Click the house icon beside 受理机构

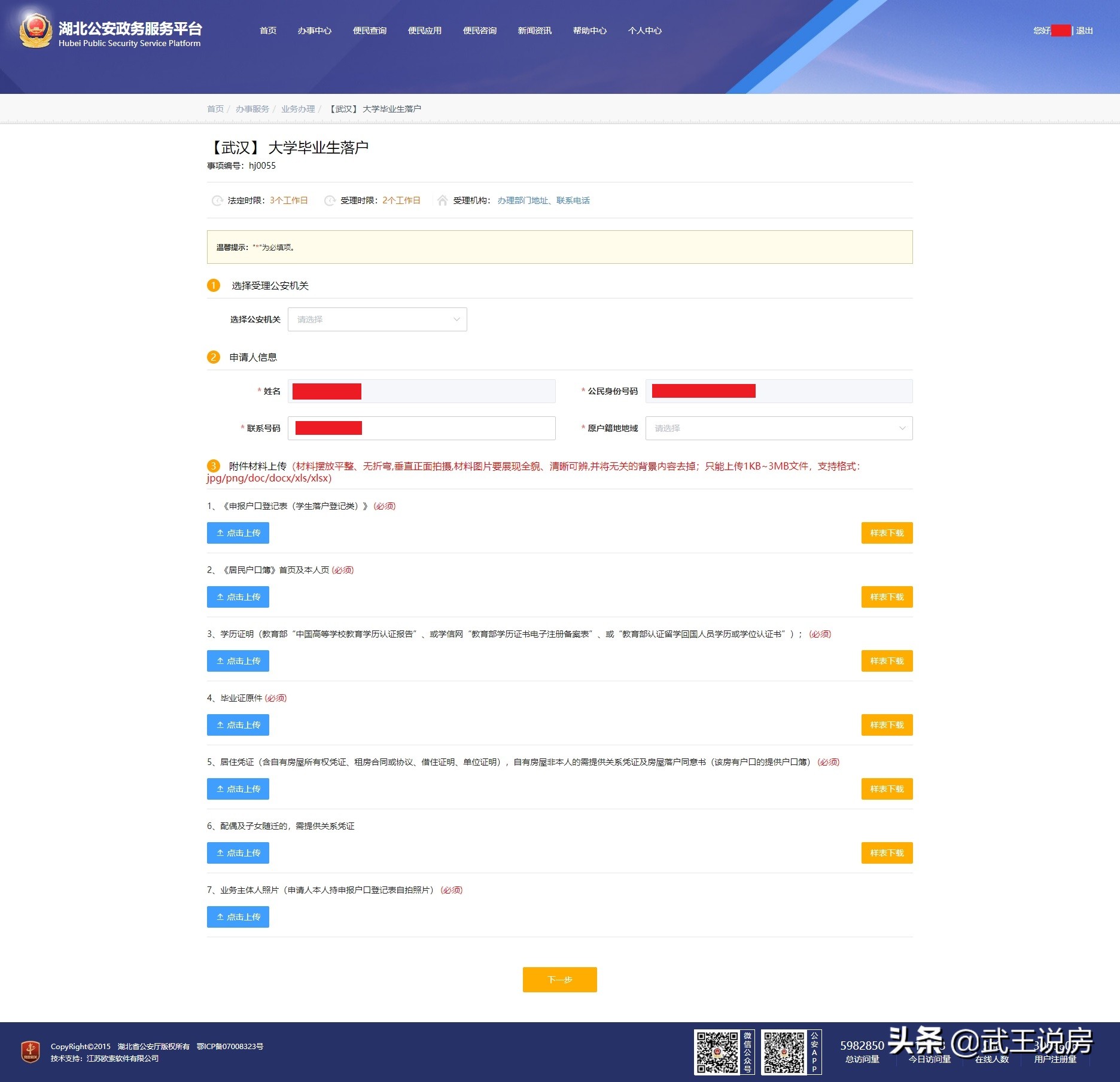(x=442, y=200)
